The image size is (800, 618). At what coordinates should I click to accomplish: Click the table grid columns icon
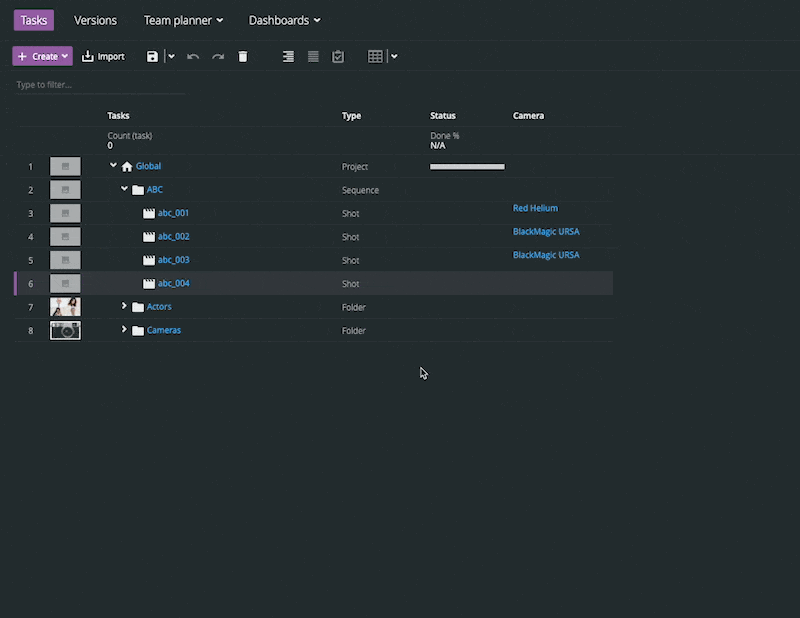coord(375,57)
